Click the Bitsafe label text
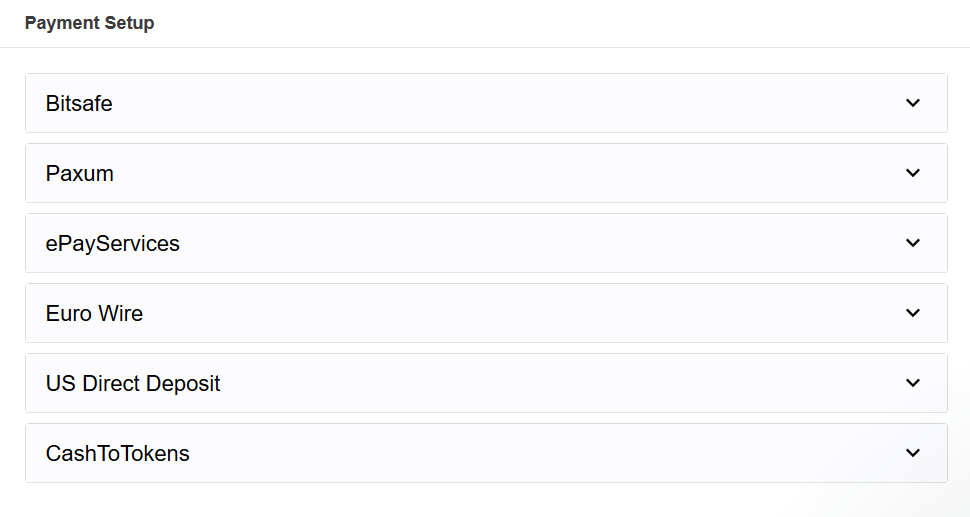The image size is (970, 517). click(x=79, y=103)
